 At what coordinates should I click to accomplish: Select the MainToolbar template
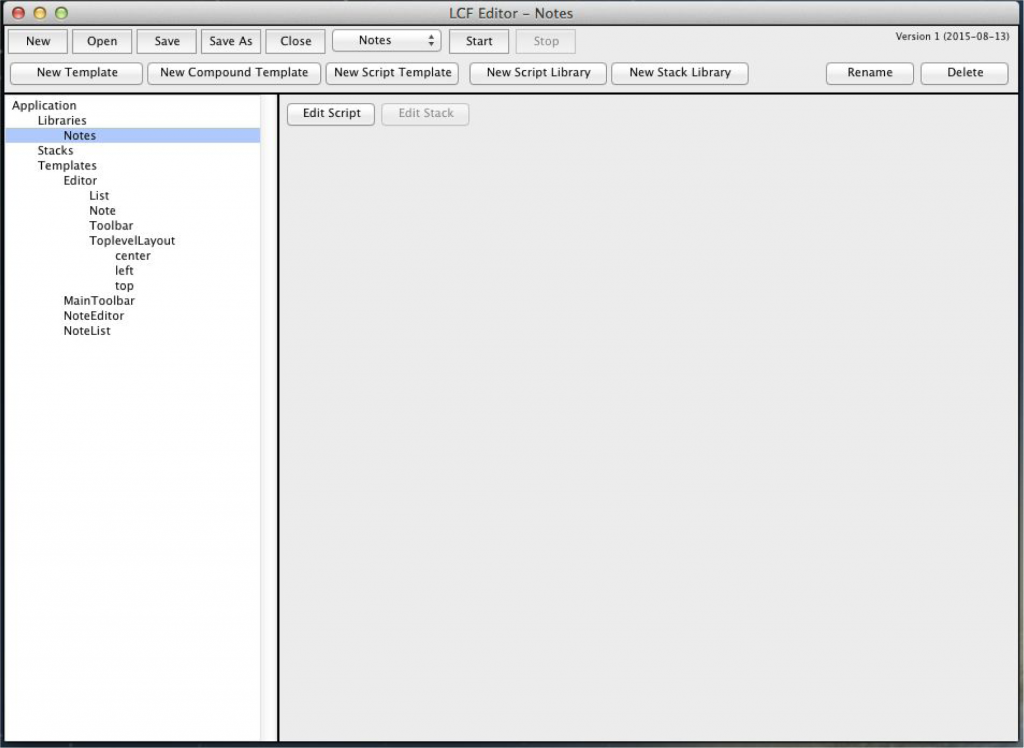(x=99, y=301)
